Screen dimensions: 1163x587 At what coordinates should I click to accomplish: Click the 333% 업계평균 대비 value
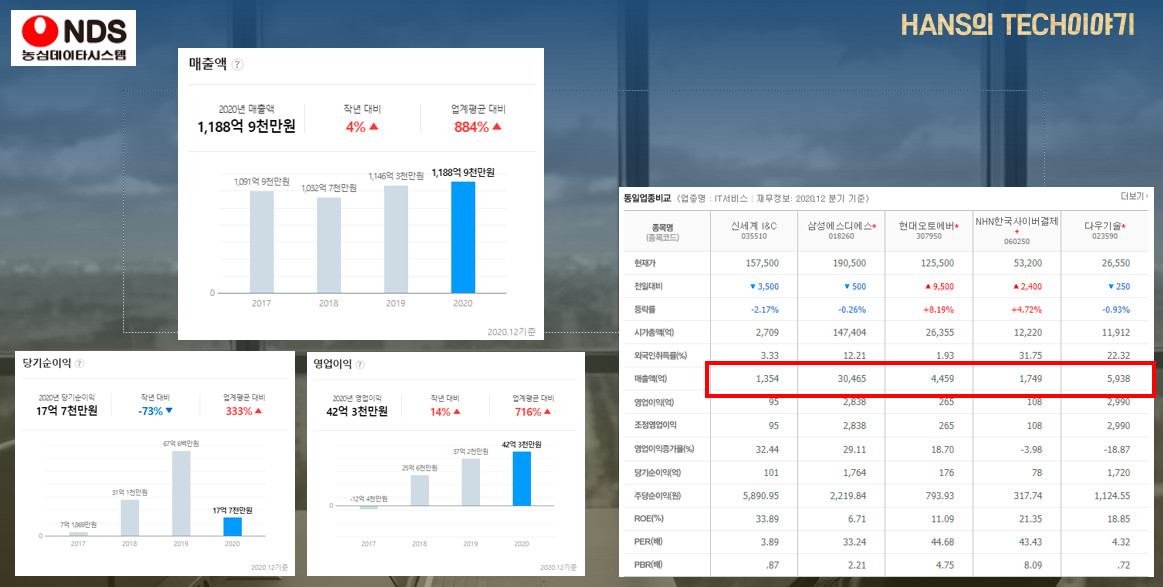tap(244, 411)
